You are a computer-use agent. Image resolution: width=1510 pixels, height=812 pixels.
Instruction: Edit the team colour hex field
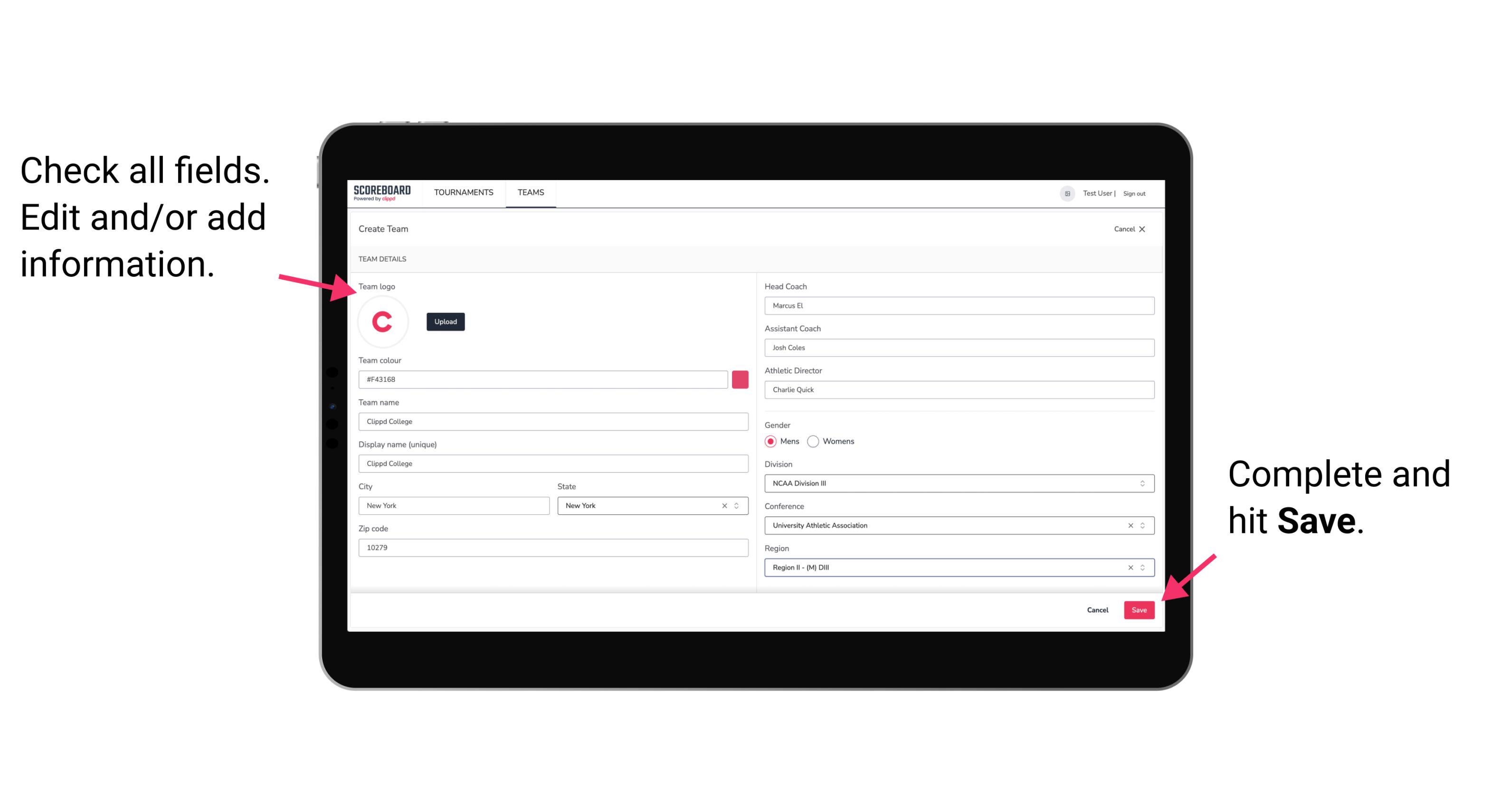[544, 378]
